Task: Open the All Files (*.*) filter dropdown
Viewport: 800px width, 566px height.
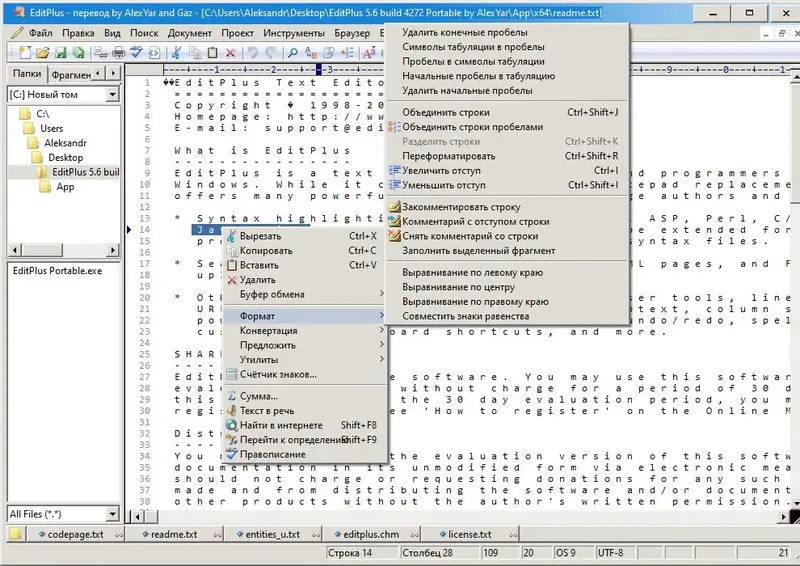Action: [113, 514]
